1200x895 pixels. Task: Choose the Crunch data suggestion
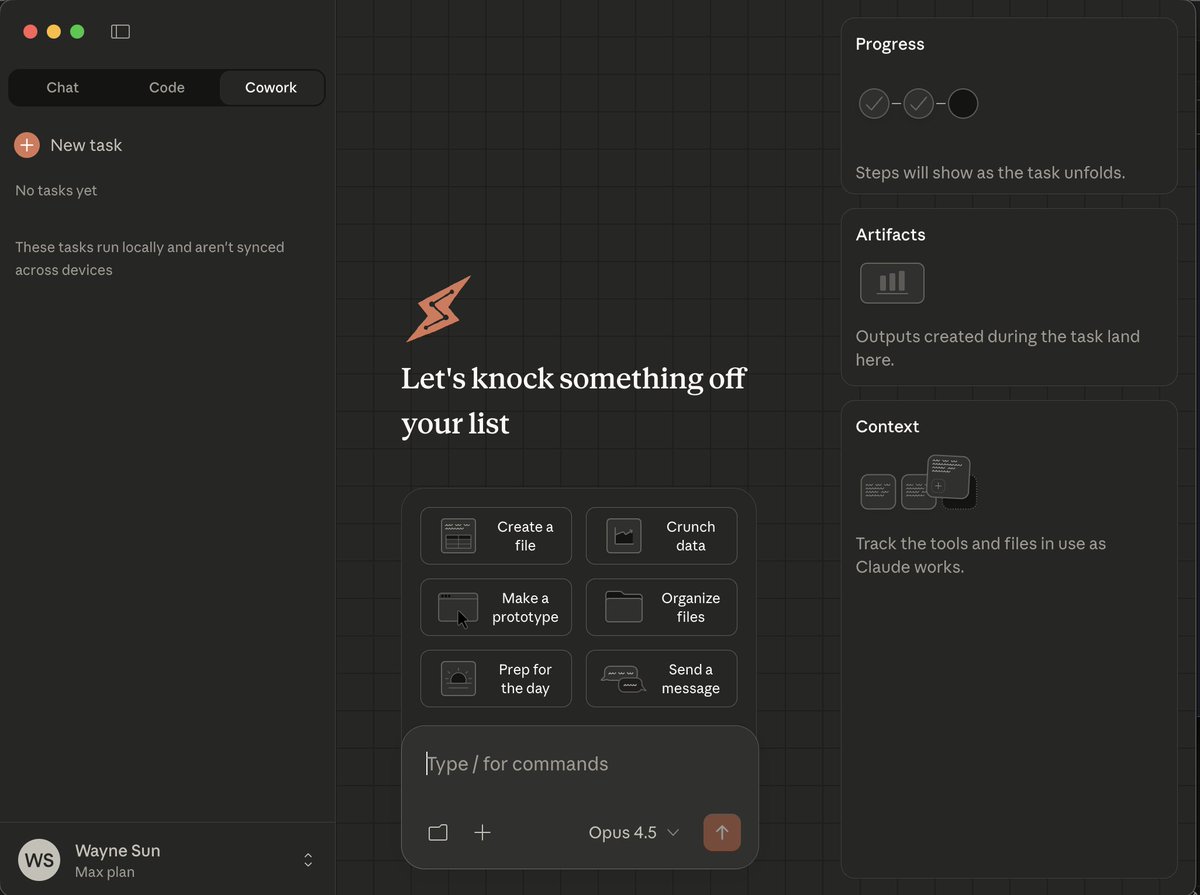[x=661, y=536]
